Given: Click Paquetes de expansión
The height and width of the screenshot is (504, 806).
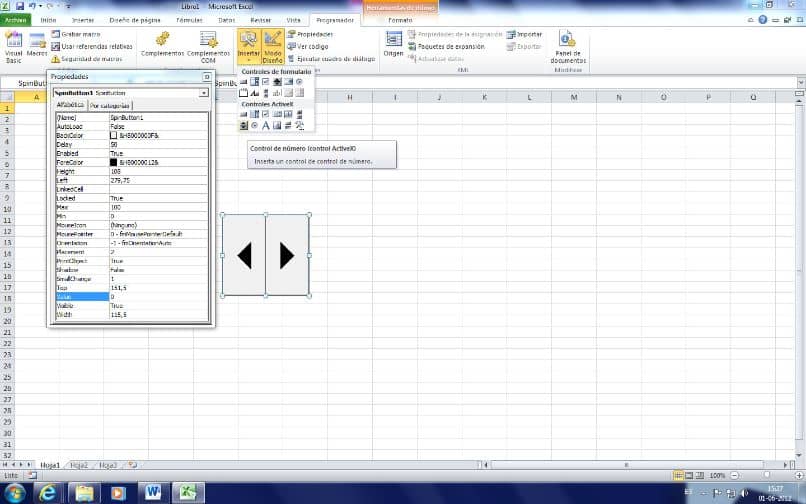Looking at the screenshot, I should [x=446, y=46].
